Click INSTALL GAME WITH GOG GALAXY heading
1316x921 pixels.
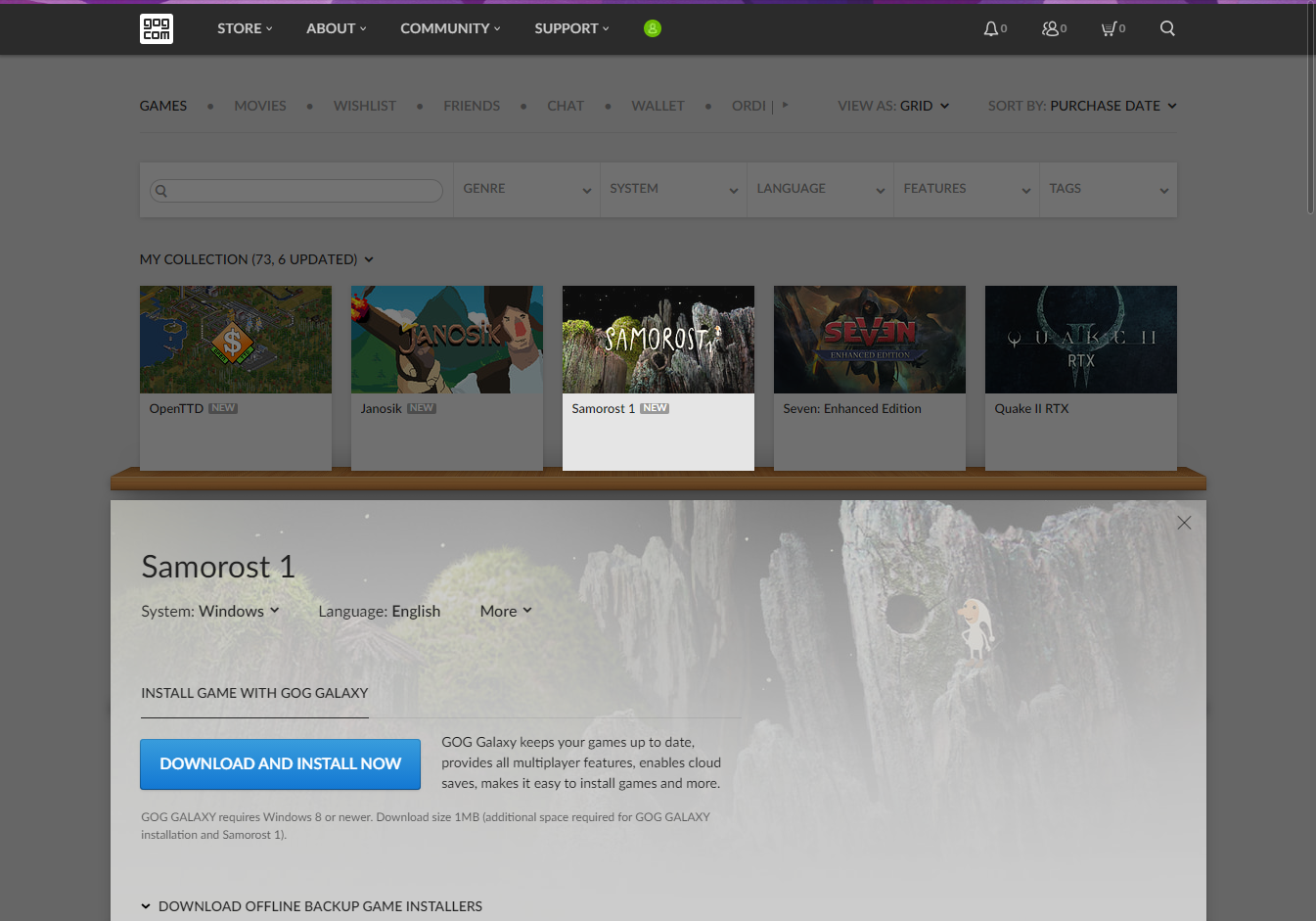click(254, 693)
